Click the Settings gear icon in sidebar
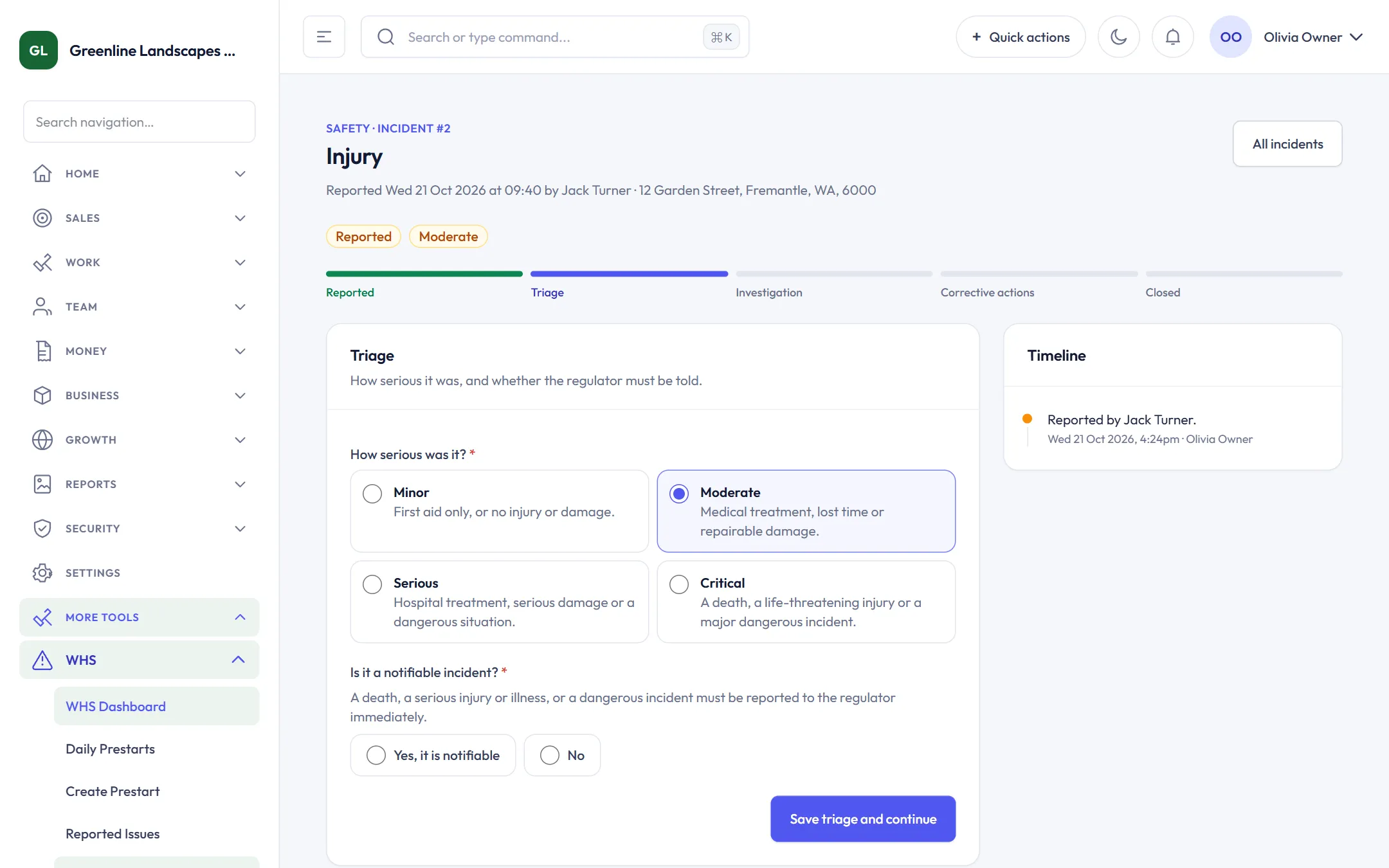This screenshot has height=868, width=1389. (42, 573)
